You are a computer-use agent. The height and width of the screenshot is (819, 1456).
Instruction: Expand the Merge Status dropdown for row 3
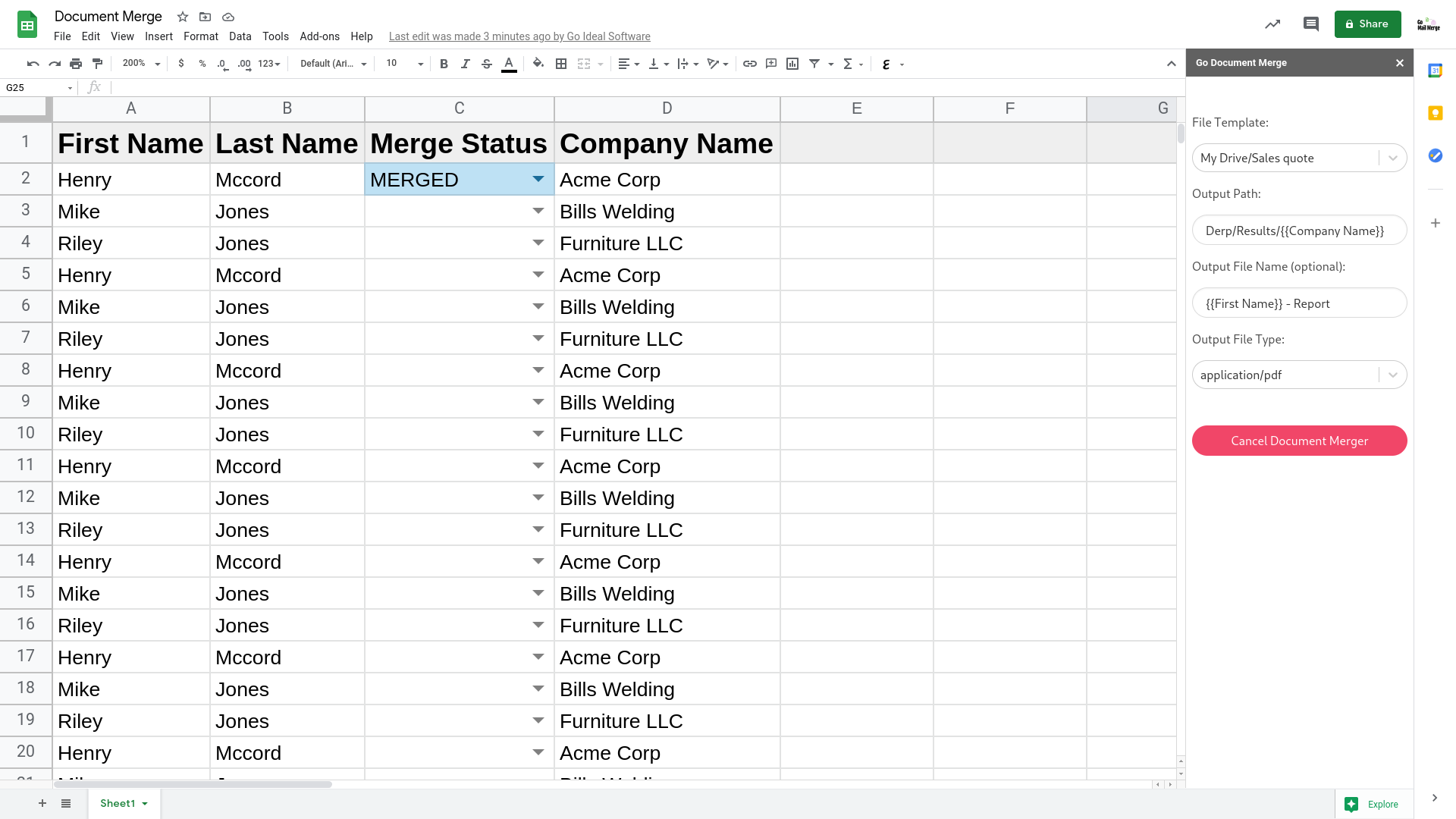pyautogui.click(x=539, y=211)
